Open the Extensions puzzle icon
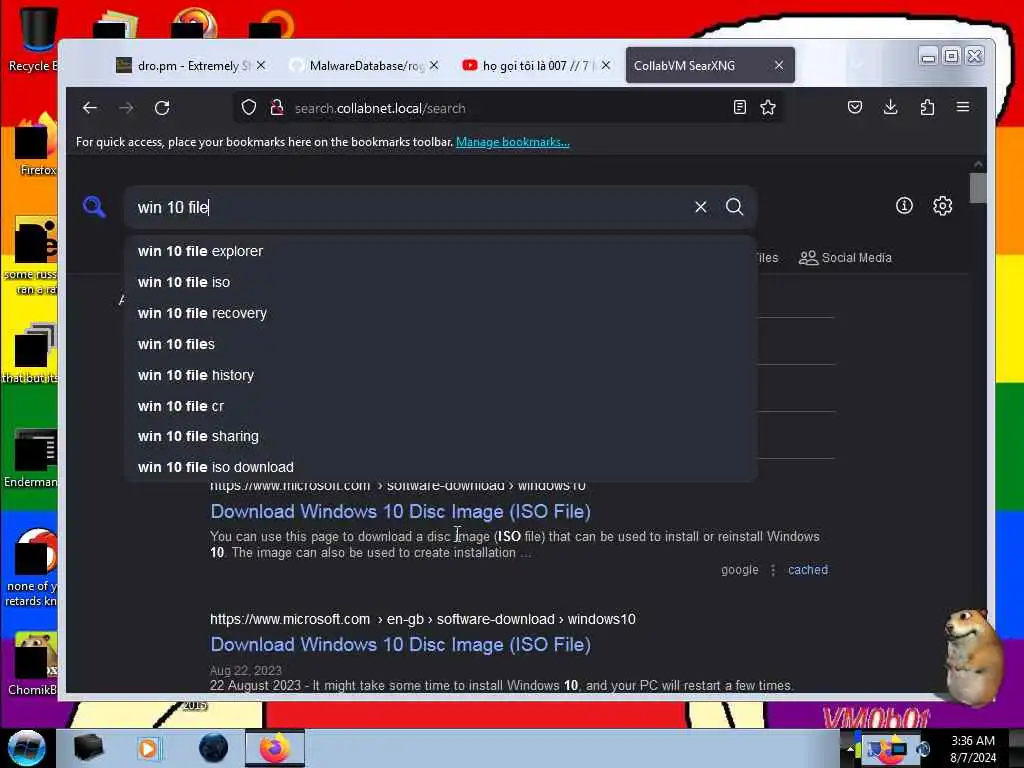This screenshot has height=768, width=1024. [927, 108]
